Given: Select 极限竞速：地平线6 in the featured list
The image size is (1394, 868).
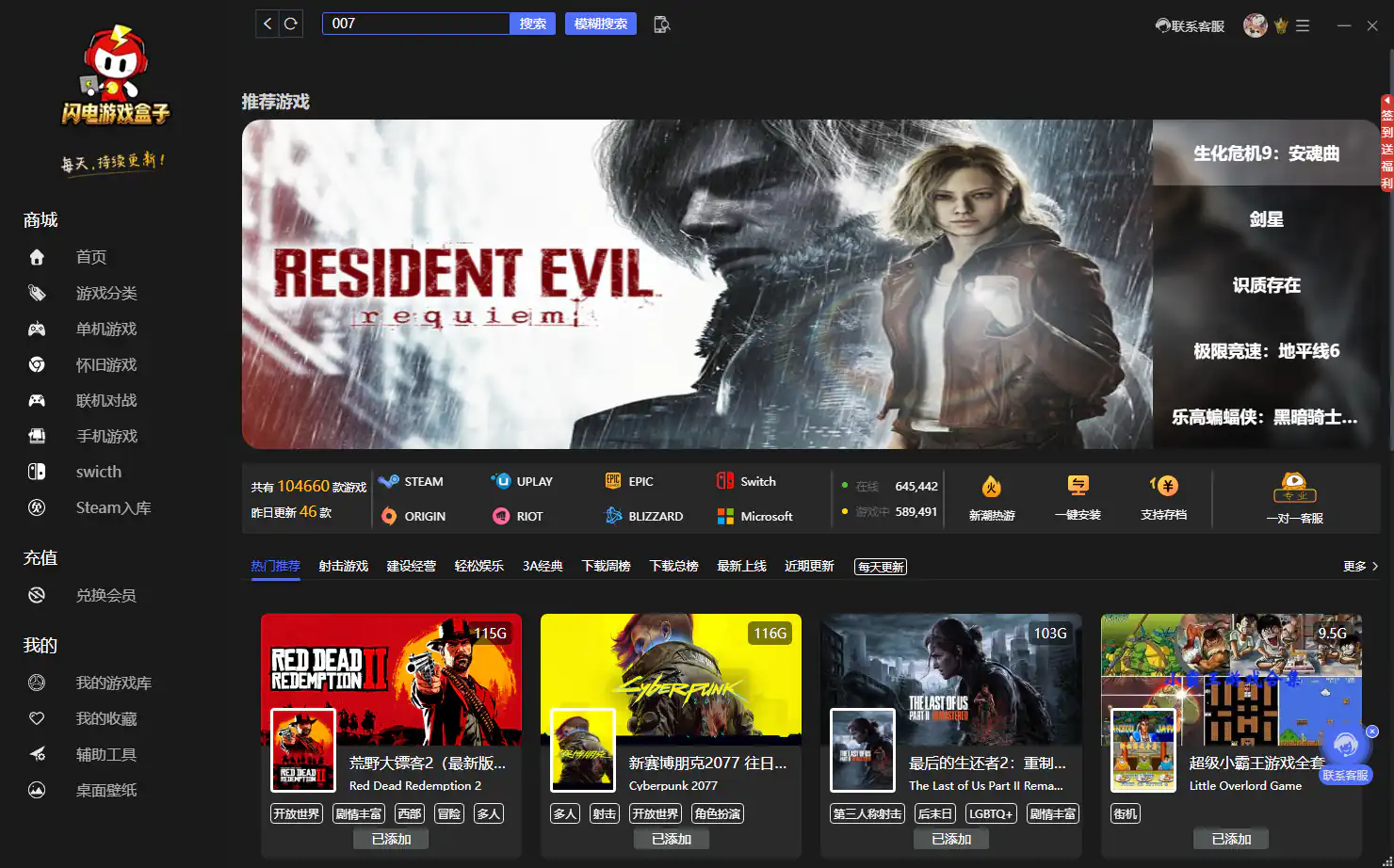Looking at the screenshot, I should [1267, 351].
